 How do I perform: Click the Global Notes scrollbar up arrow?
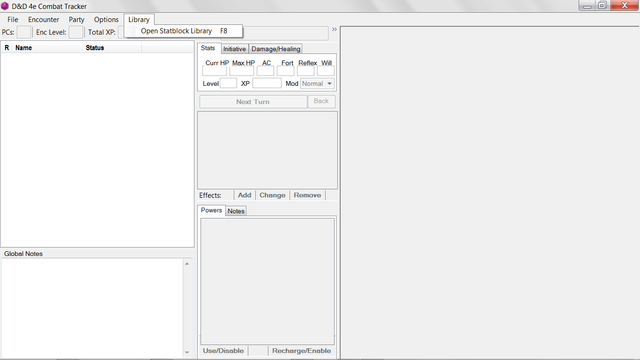click(187, 264)
